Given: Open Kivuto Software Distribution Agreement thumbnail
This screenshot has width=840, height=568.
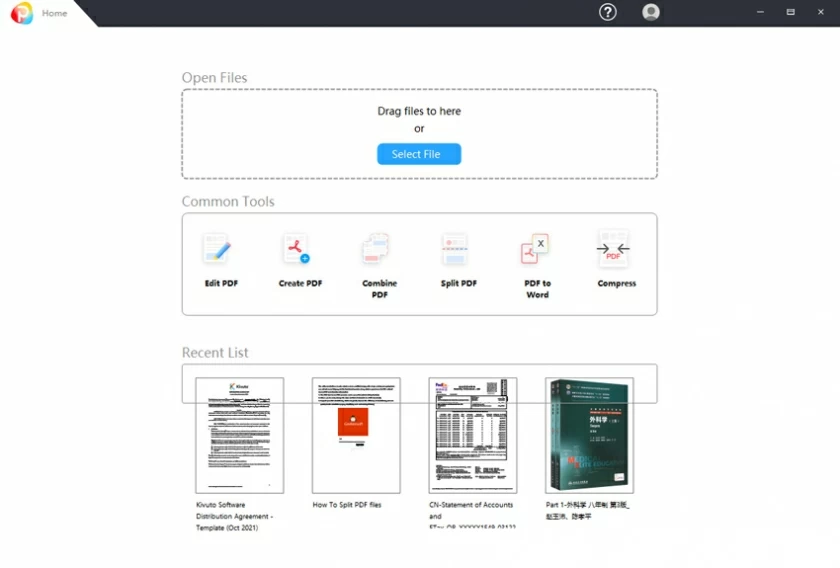Looking at the screenshot, I should [239, 435].
